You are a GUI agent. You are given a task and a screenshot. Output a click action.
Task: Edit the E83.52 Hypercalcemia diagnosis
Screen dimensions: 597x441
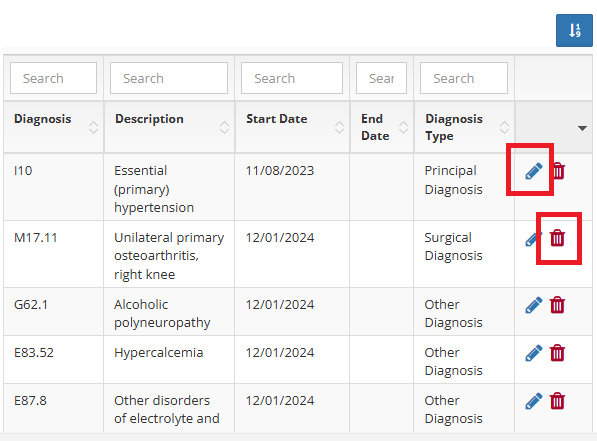coord(533,353)
